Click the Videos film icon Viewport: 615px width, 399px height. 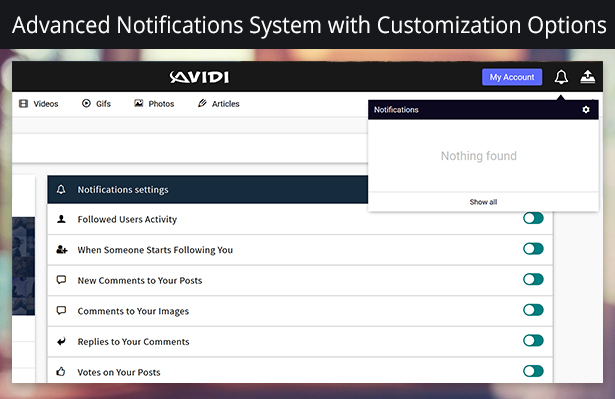point(24,104)
